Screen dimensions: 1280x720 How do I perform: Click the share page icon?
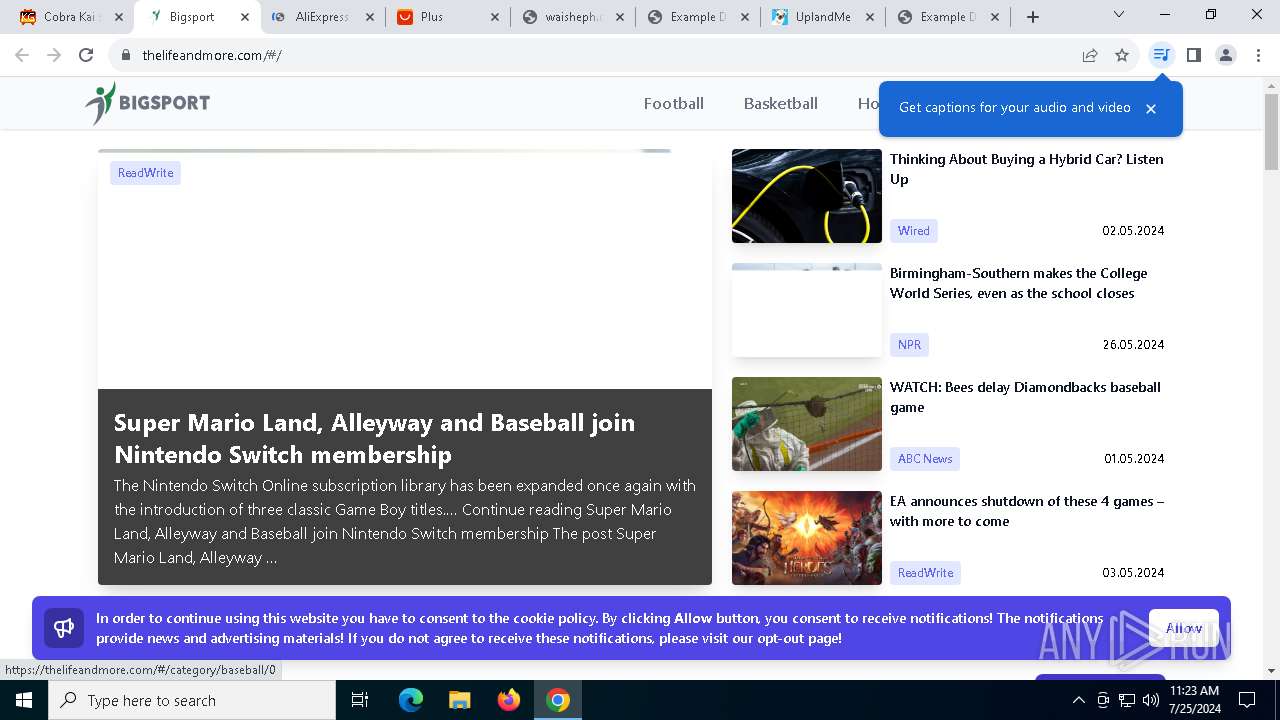pos(1090,55)
